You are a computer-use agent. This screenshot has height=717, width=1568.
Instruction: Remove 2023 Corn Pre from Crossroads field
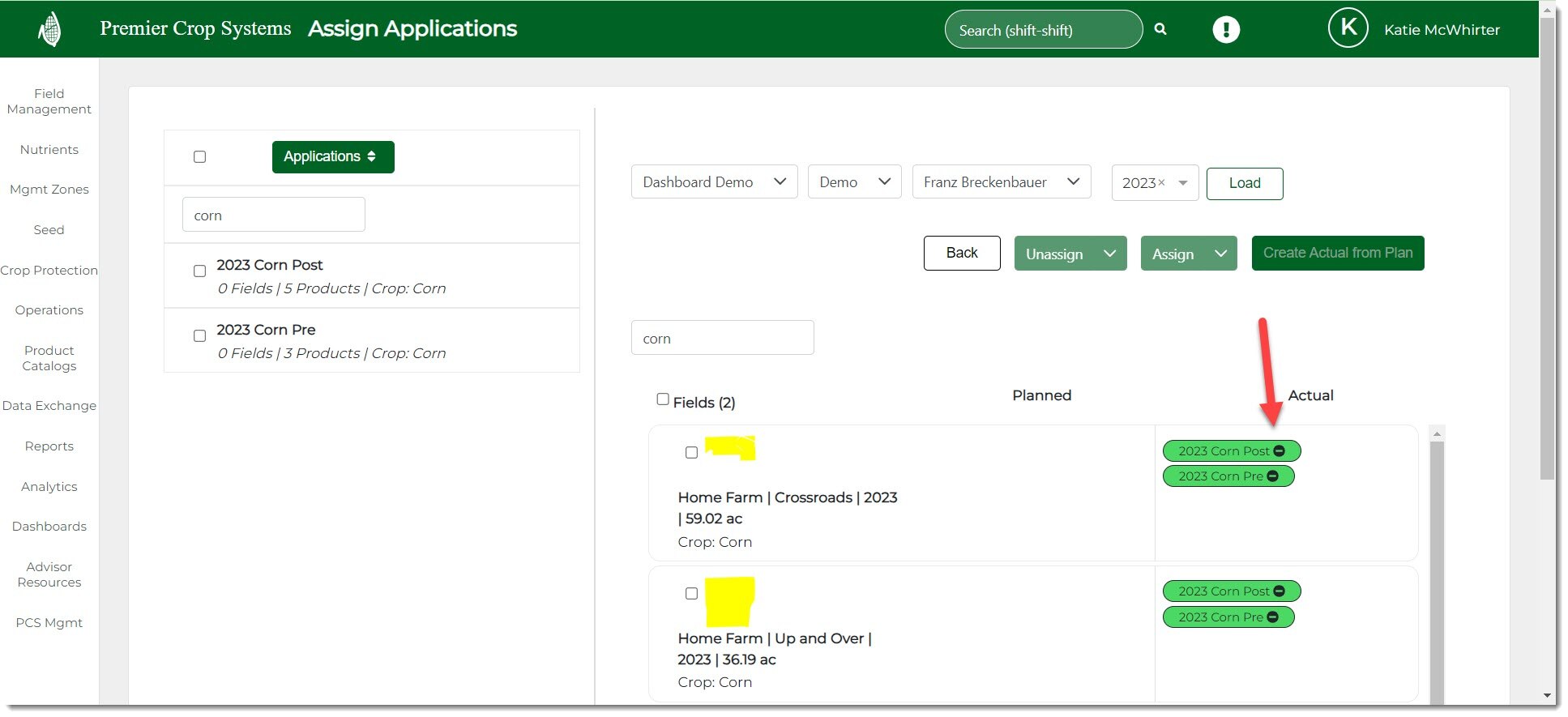pos(1273,476)
